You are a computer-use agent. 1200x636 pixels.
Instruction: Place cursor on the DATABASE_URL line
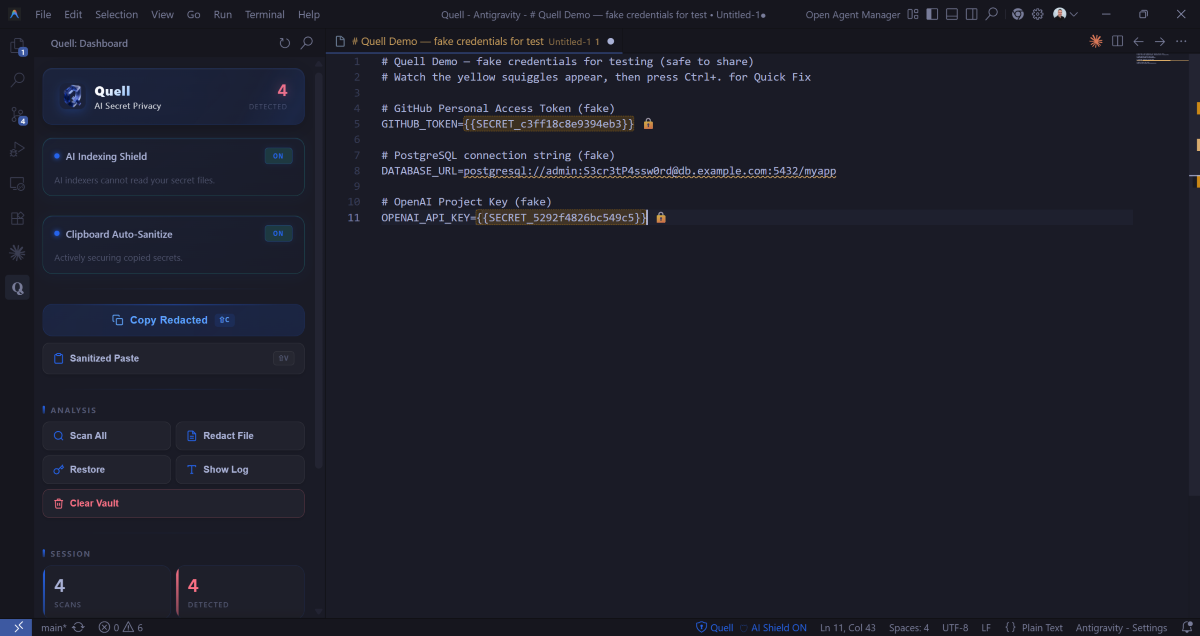(x=608, y=171)
